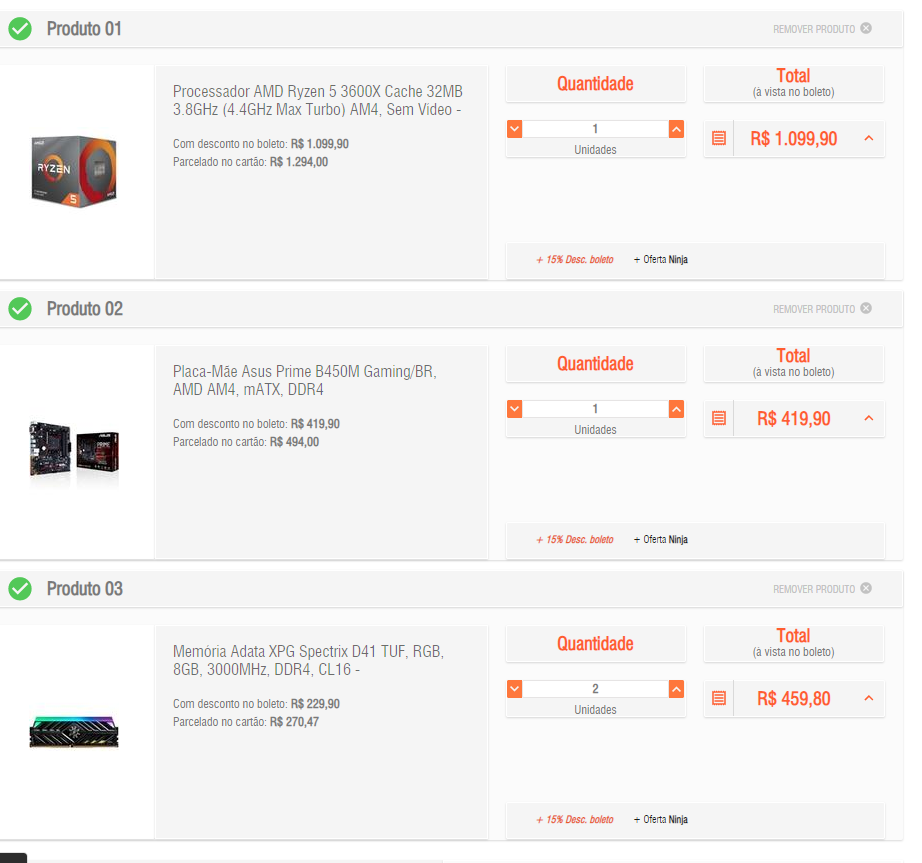Image resolution: width=922 pixels, height=863 pixels.
Task: Click the Ryzen 5 processor box thumbnail
Action: [74, 171]
